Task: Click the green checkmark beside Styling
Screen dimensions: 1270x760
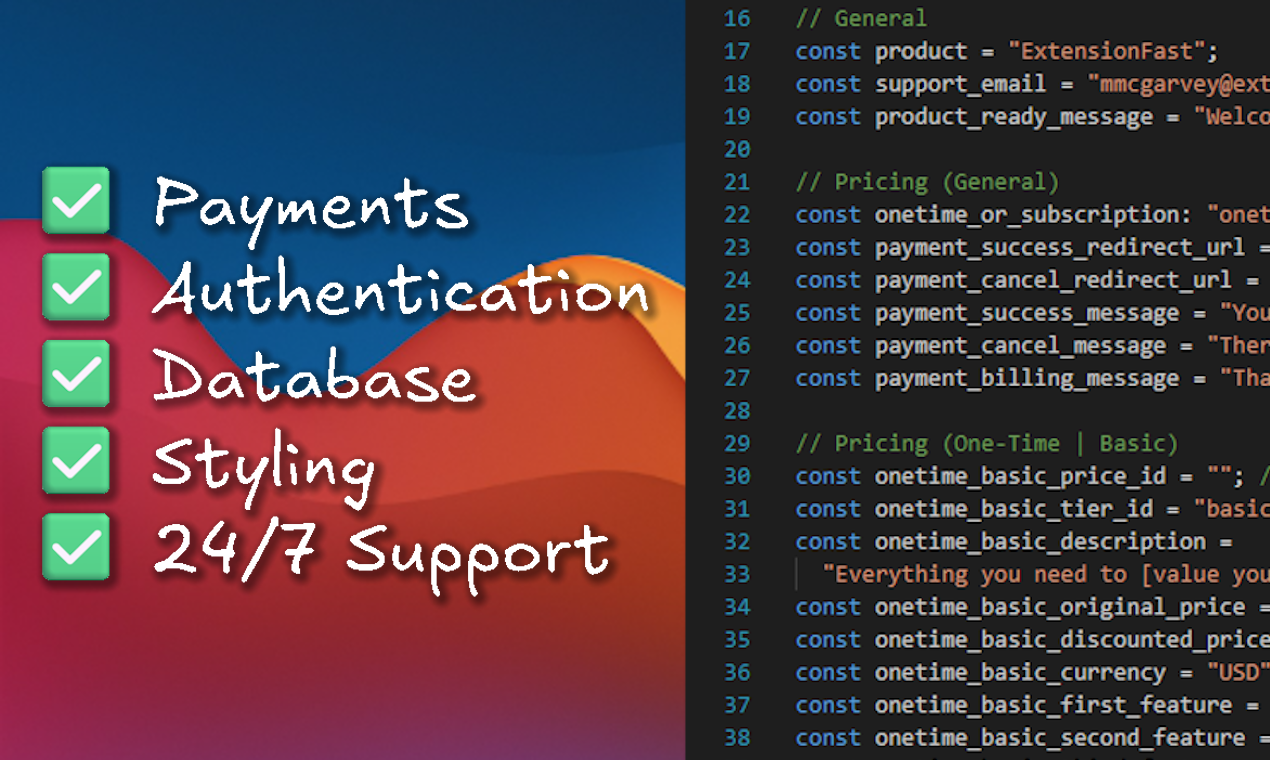Action: (x=76, y=460)
